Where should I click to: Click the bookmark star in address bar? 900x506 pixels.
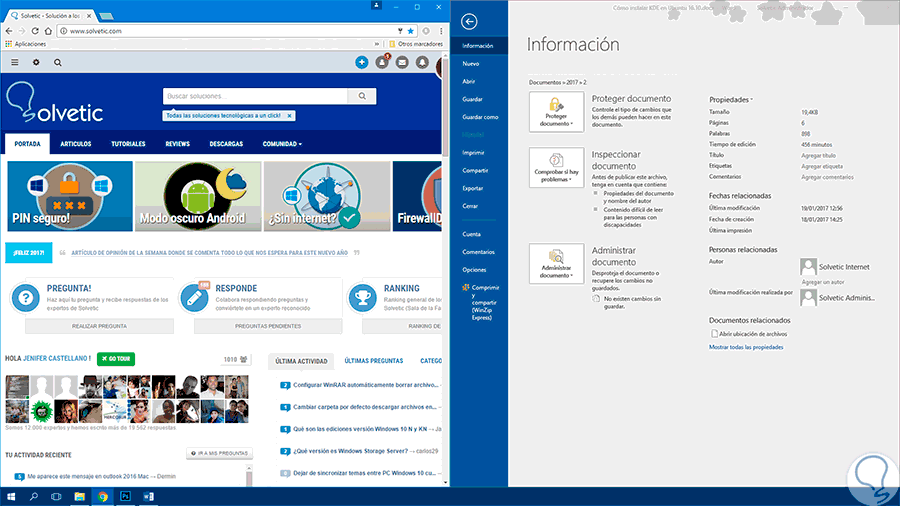(x=410, y=31)
